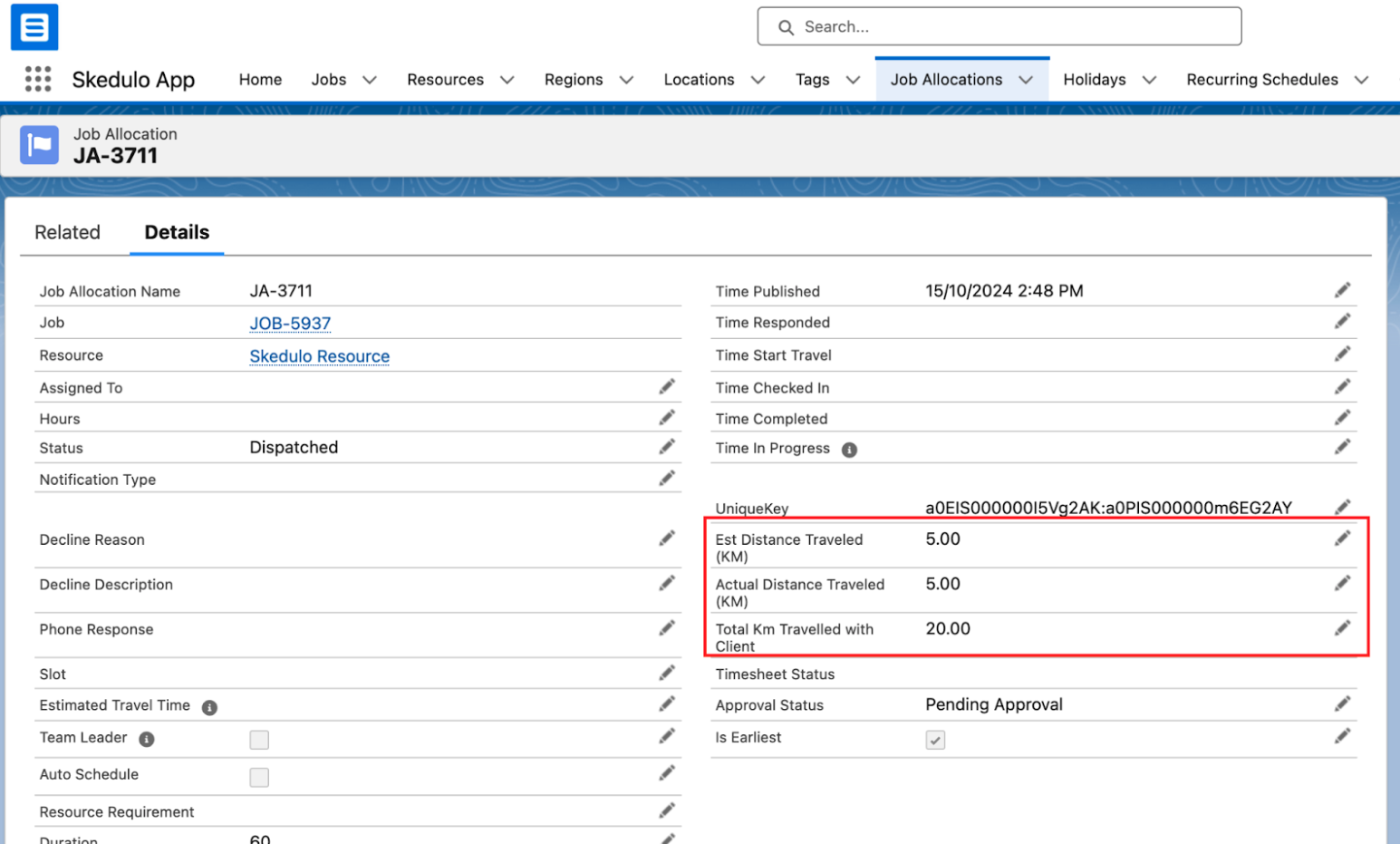Open the Tags nav item
The image size is (1400, 844).
[812, 80]
